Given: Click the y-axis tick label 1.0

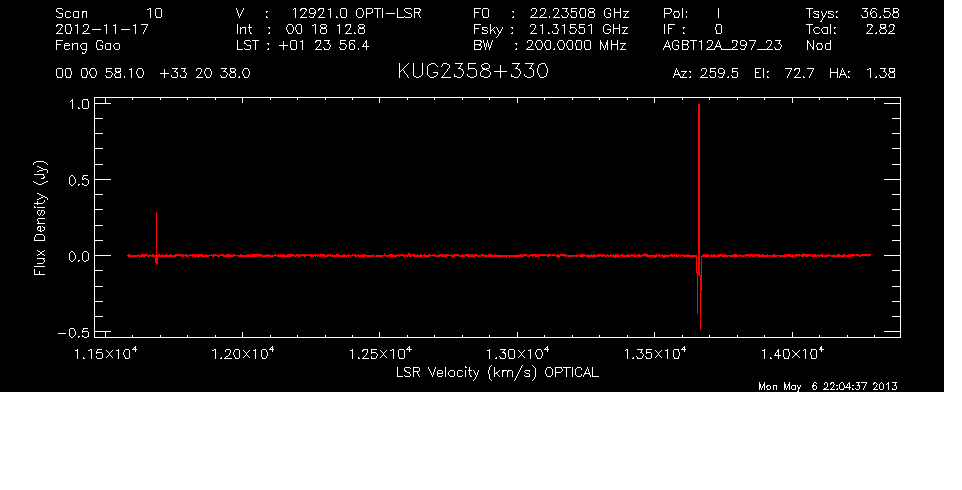Looking at the screenshot, I should [81, 104].
